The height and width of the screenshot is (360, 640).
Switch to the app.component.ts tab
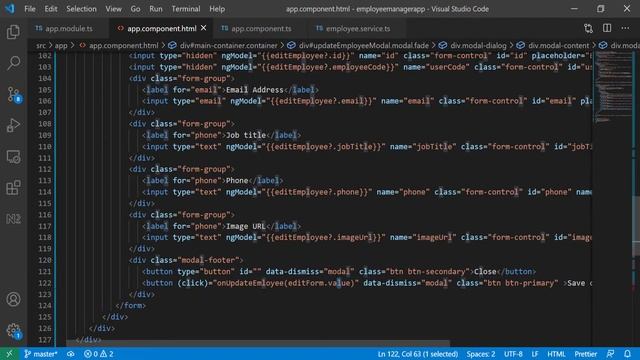click(x=261, y=28)
